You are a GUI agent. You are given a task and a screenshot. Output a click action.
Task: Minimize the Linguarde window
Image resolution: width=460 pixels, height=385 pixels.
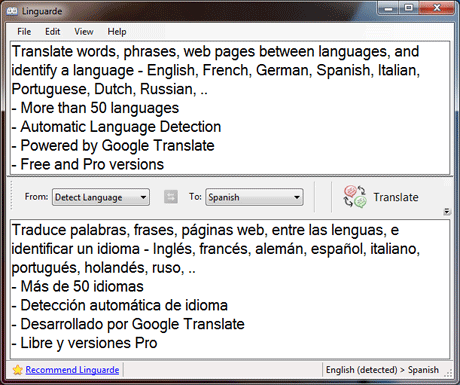[388, 8]
